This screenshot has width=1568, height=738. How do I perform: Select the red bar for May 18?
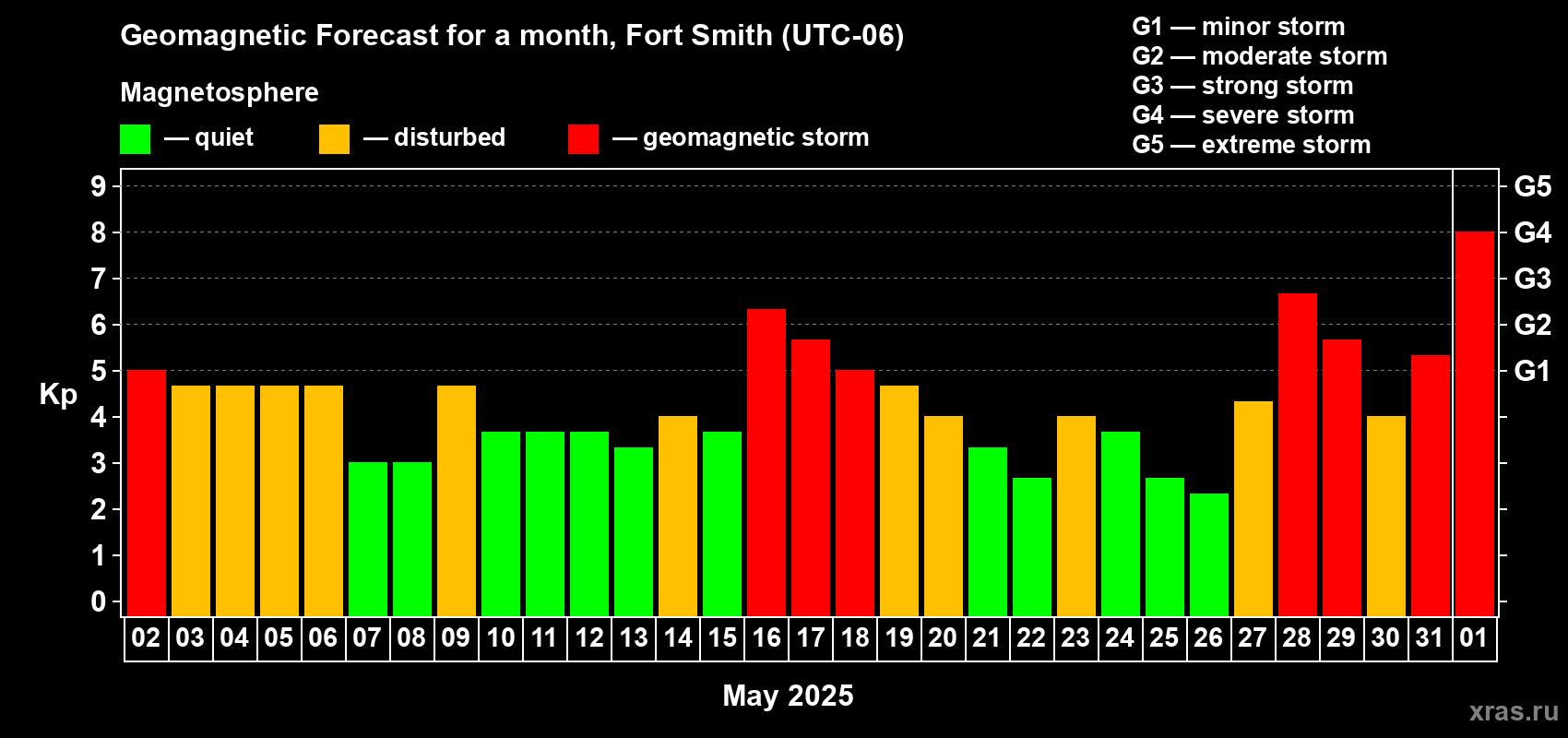855,494
